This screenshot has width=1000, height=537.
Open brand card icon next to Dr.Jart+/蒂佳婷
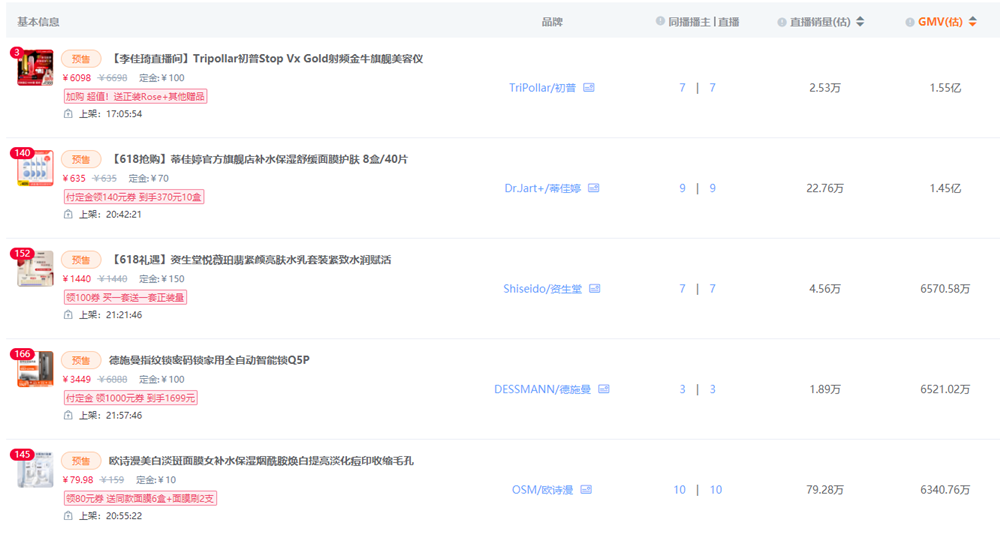(x=594, y=188)
